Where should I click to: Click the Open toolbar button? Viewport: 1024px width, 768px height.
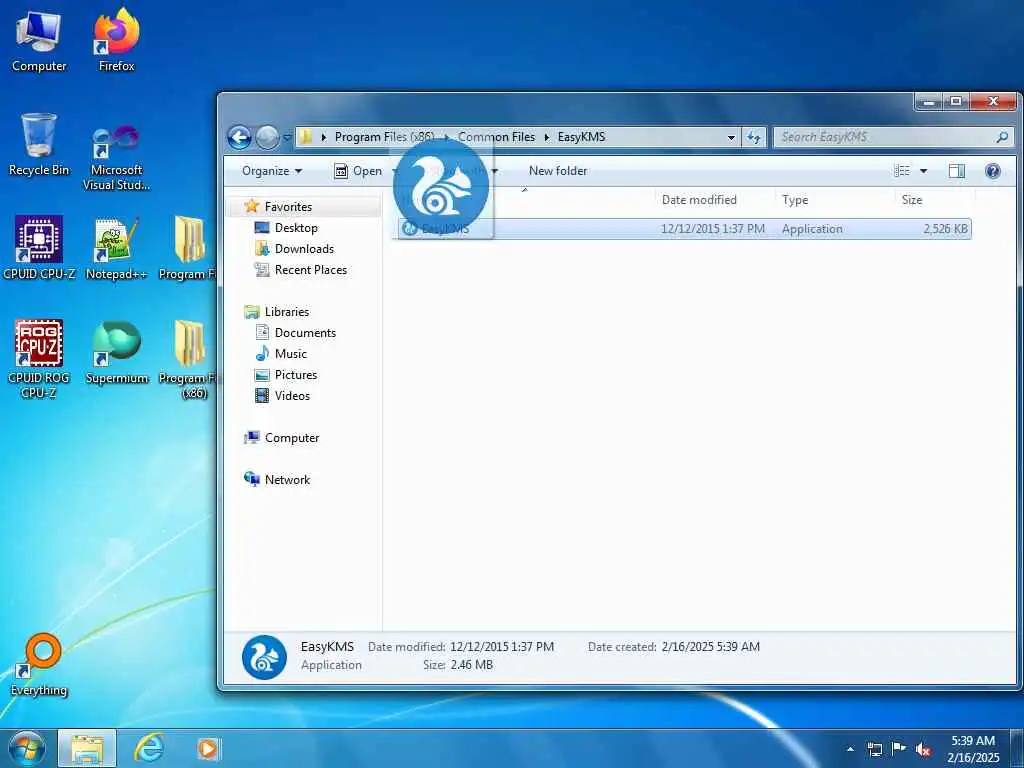point(359,171)
